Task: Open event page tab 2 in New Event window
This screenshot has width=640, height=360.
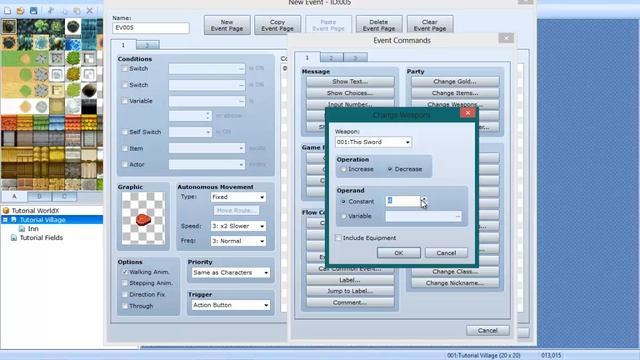Action: click(x=147, y=45)
